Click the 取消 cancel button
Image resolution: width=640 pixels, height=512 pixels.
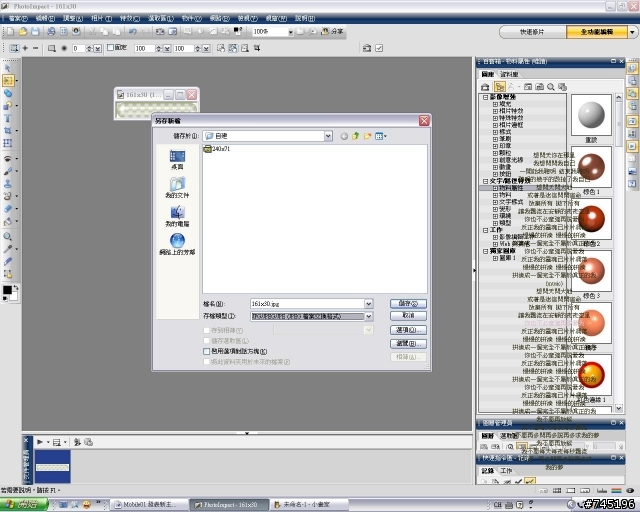point(408,316)
